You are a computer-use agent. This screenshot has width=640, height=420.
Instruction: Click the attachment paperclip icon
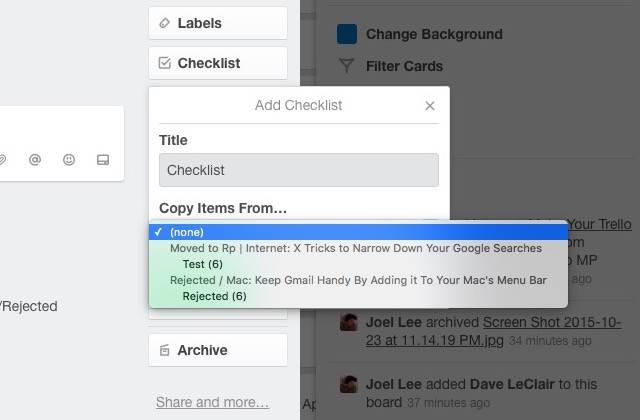(2, 160)
